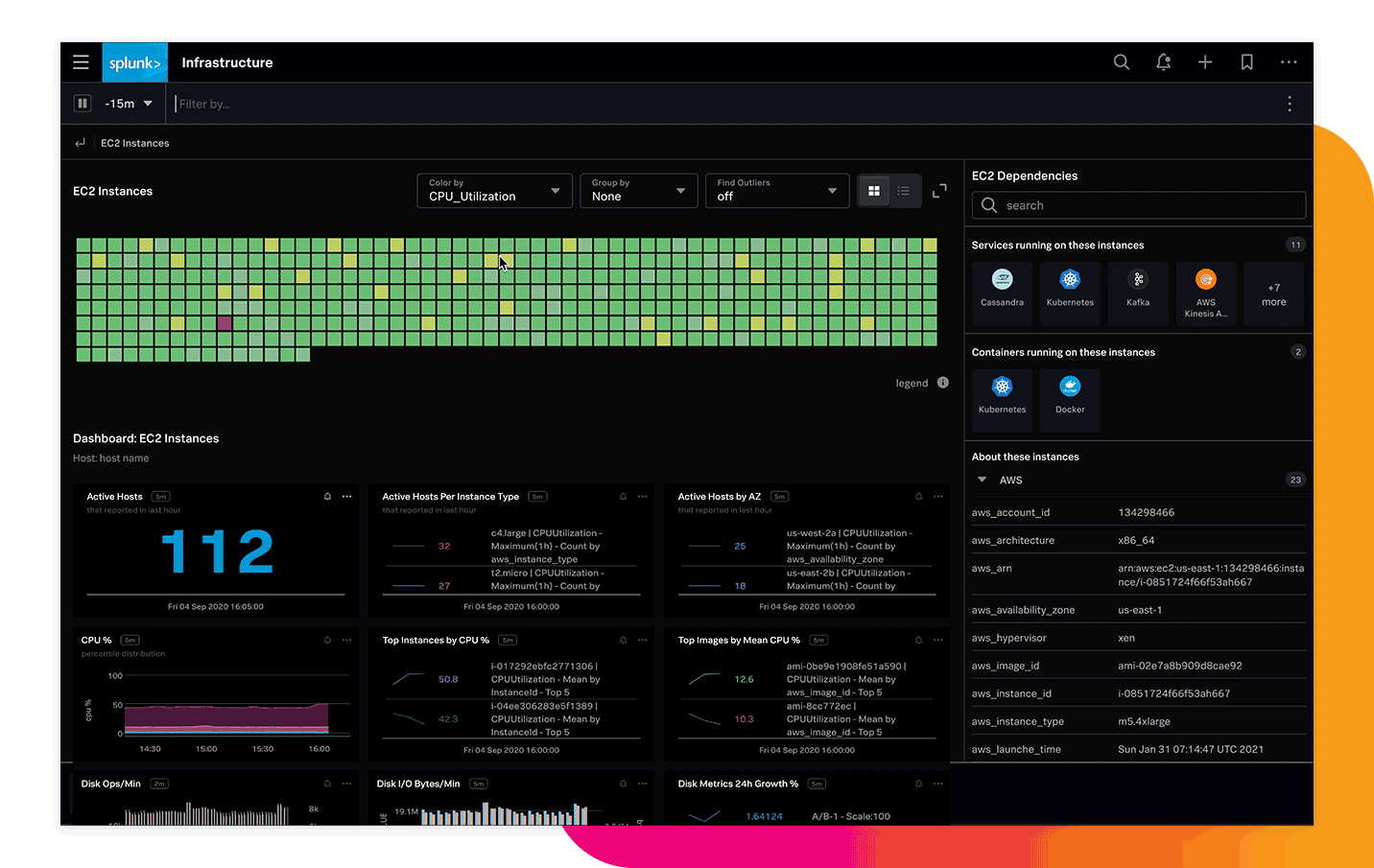This screenshot has width=1374, height=868.
Task: Open options for Active Hosts Per Instance Type
Action: click(643, 497)
